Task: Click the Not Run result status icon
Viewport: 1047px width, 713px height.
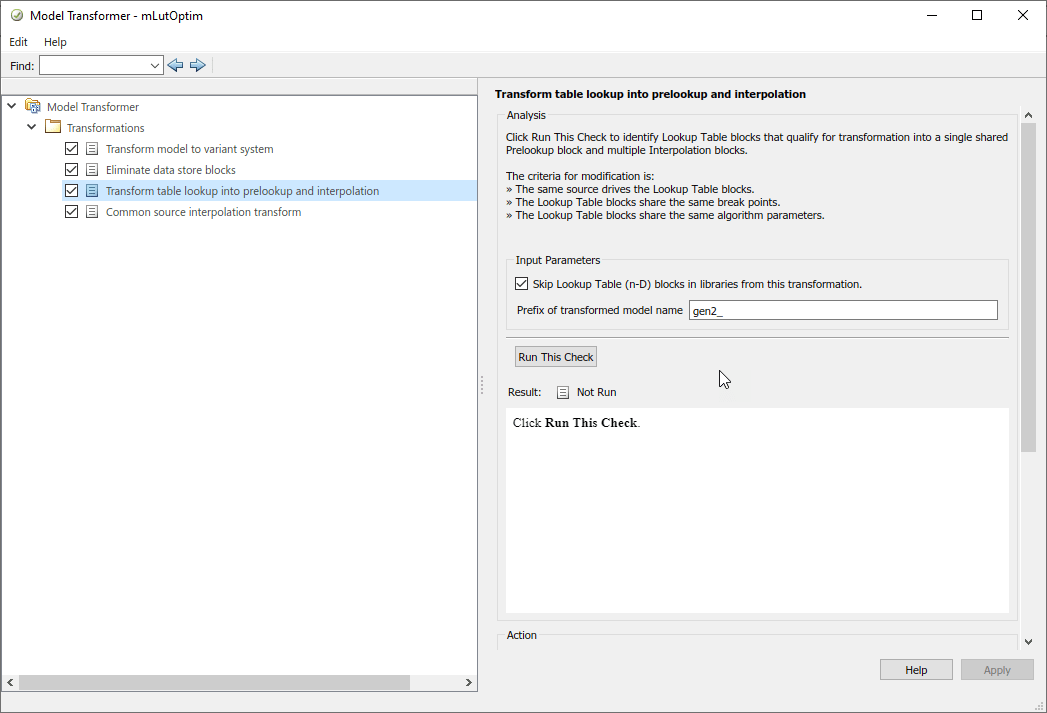Action: tap(563, 392)
